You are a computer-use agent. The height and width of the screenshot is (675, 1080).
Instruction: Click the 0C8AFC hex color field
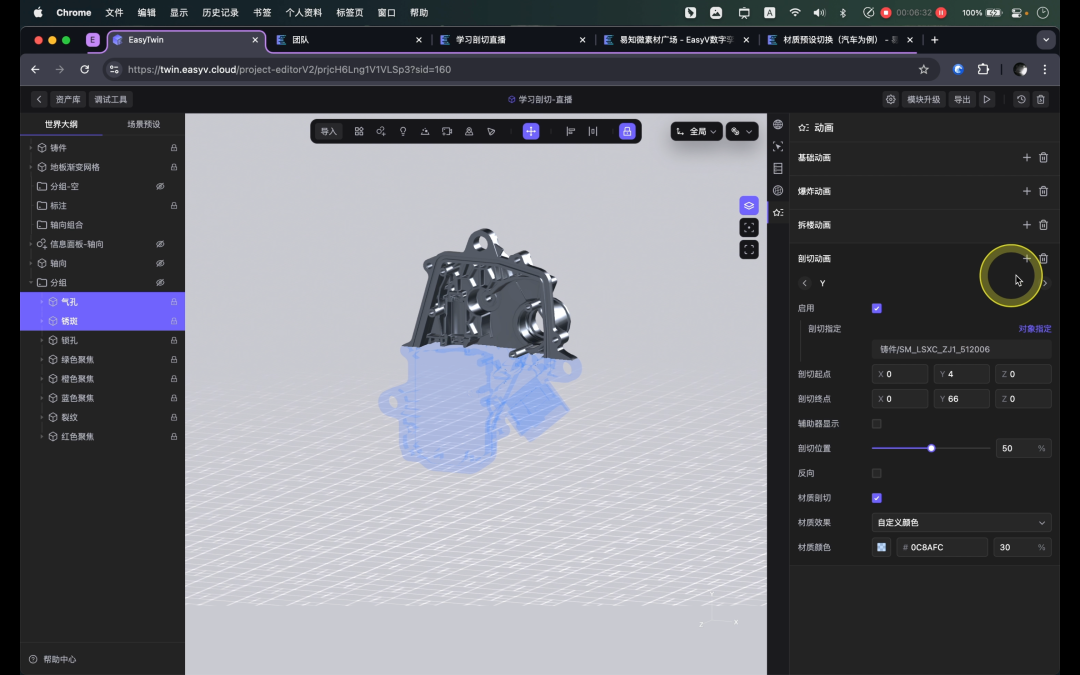[942, 548]
